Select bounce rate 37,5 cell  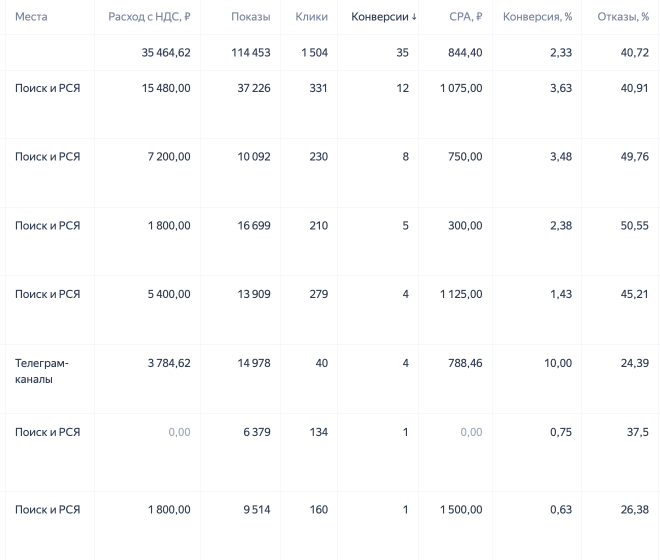637,432
